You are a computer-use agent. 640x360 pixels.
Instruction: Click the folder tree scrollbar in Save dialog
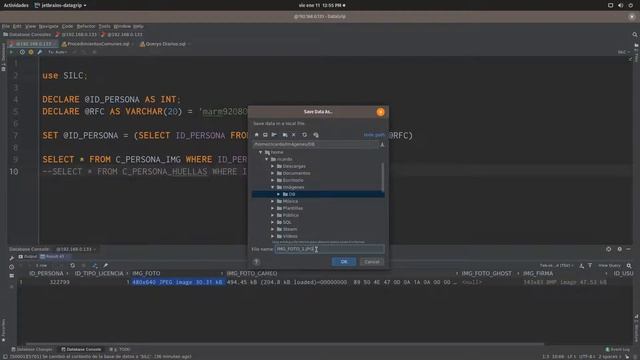pyautogui.click(x=382, y=177)
